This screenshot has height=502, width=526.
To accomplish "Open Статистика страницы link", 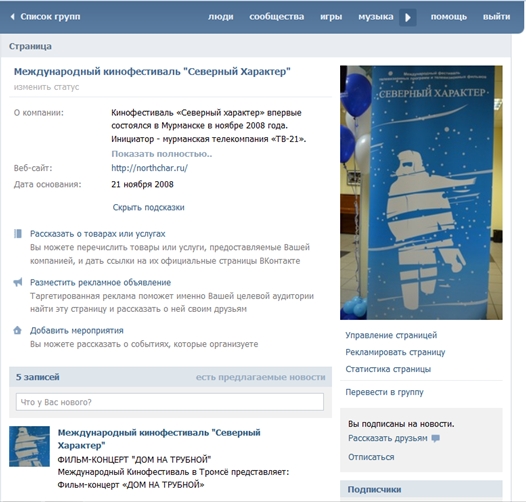I will point(388,369).
